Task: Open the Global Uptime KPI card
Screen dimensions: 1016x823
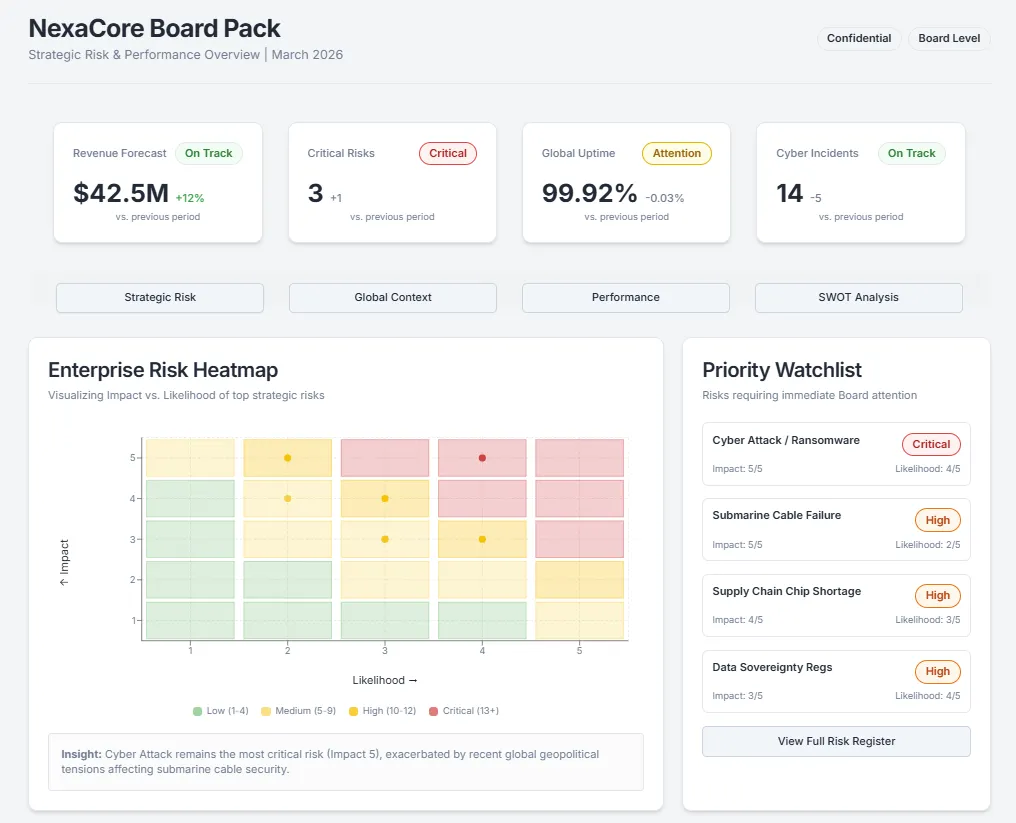Action: (x=627, y=183)
